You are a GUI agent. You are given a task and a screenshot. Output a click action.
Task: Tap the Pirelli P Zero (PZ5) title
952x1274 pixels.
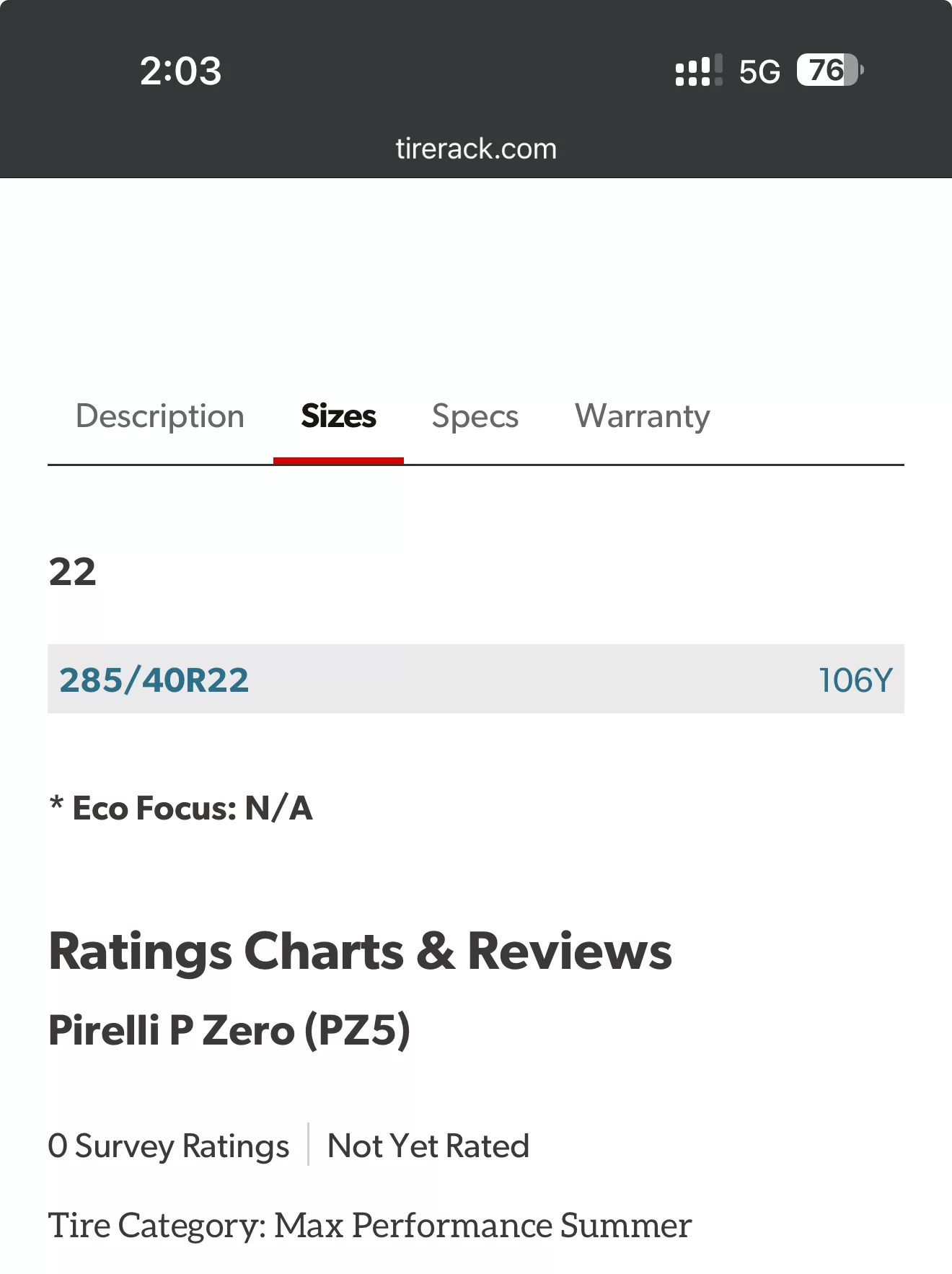(229, 1029)
